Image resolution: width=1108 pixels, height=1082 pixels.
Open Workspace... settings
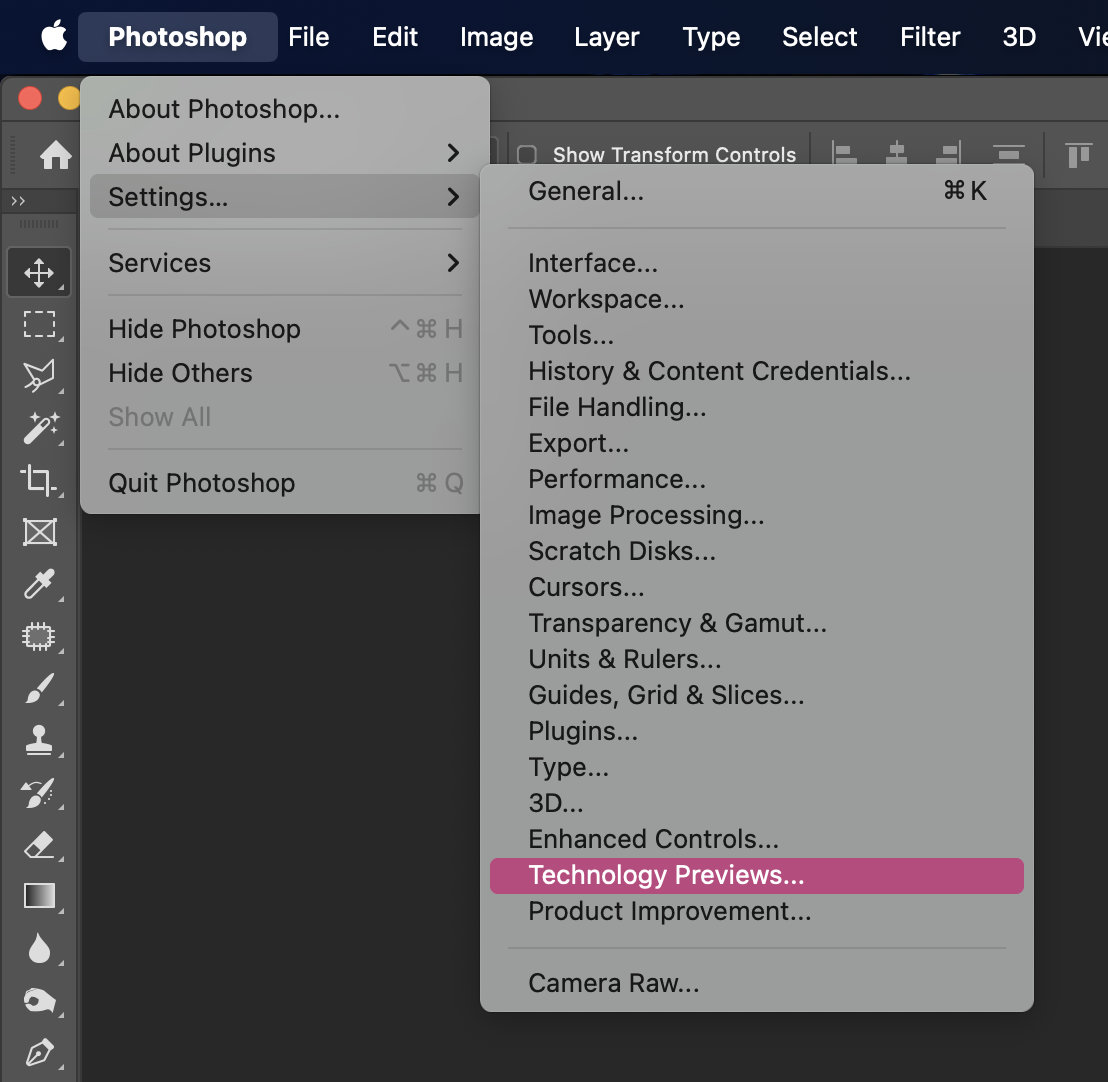click(757, 299)
